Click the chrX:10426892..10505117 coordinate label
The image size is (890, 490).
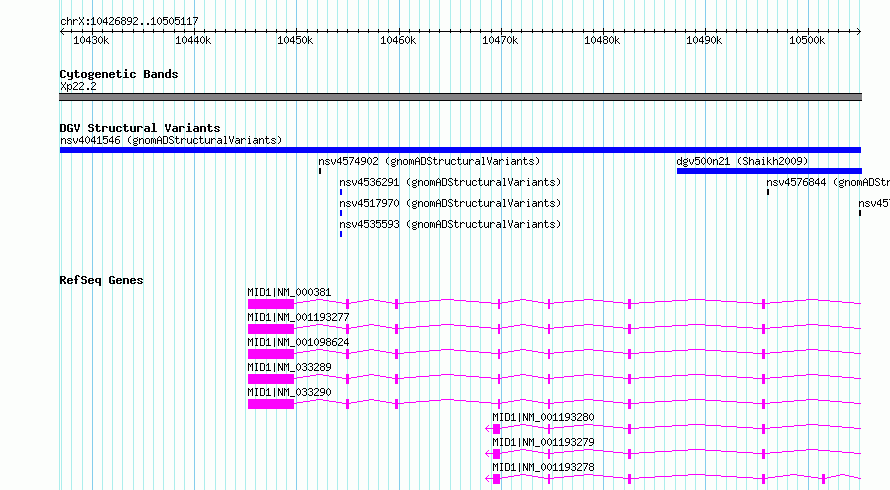click(129, 21)
